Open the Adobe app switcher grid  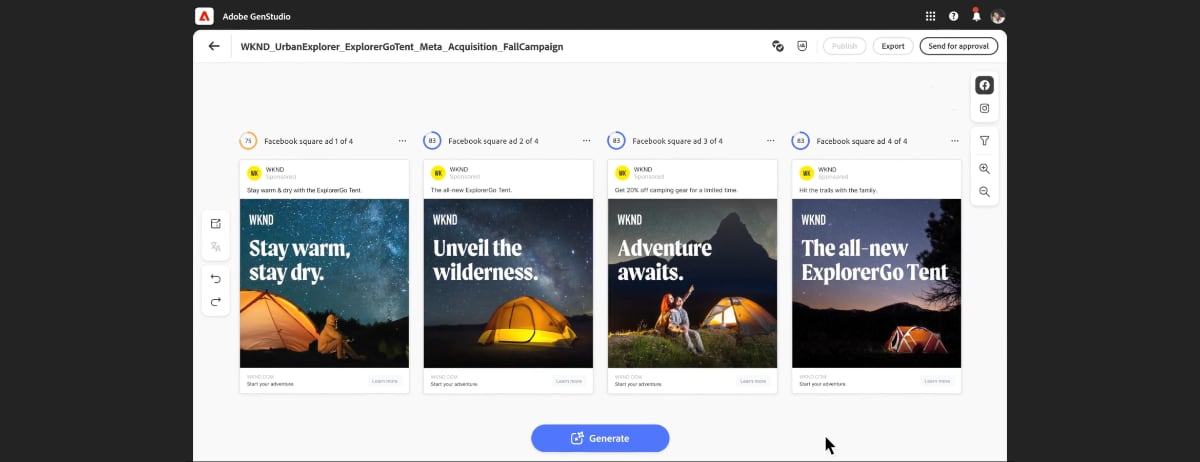coord(930,16)
